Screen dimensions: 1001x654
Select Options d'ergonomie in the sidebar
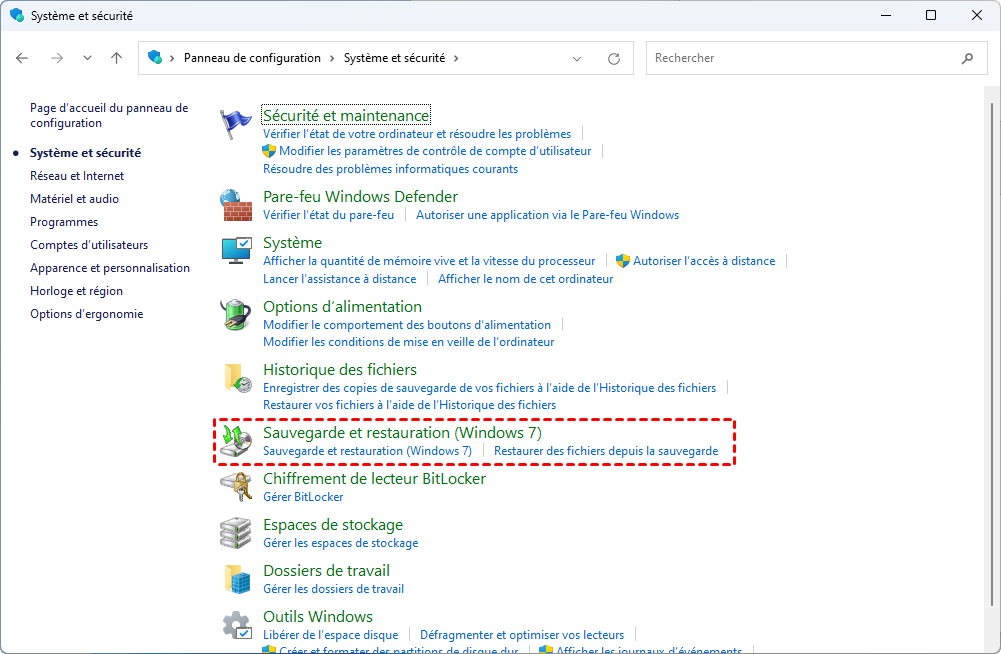click(x=86, y=314)
